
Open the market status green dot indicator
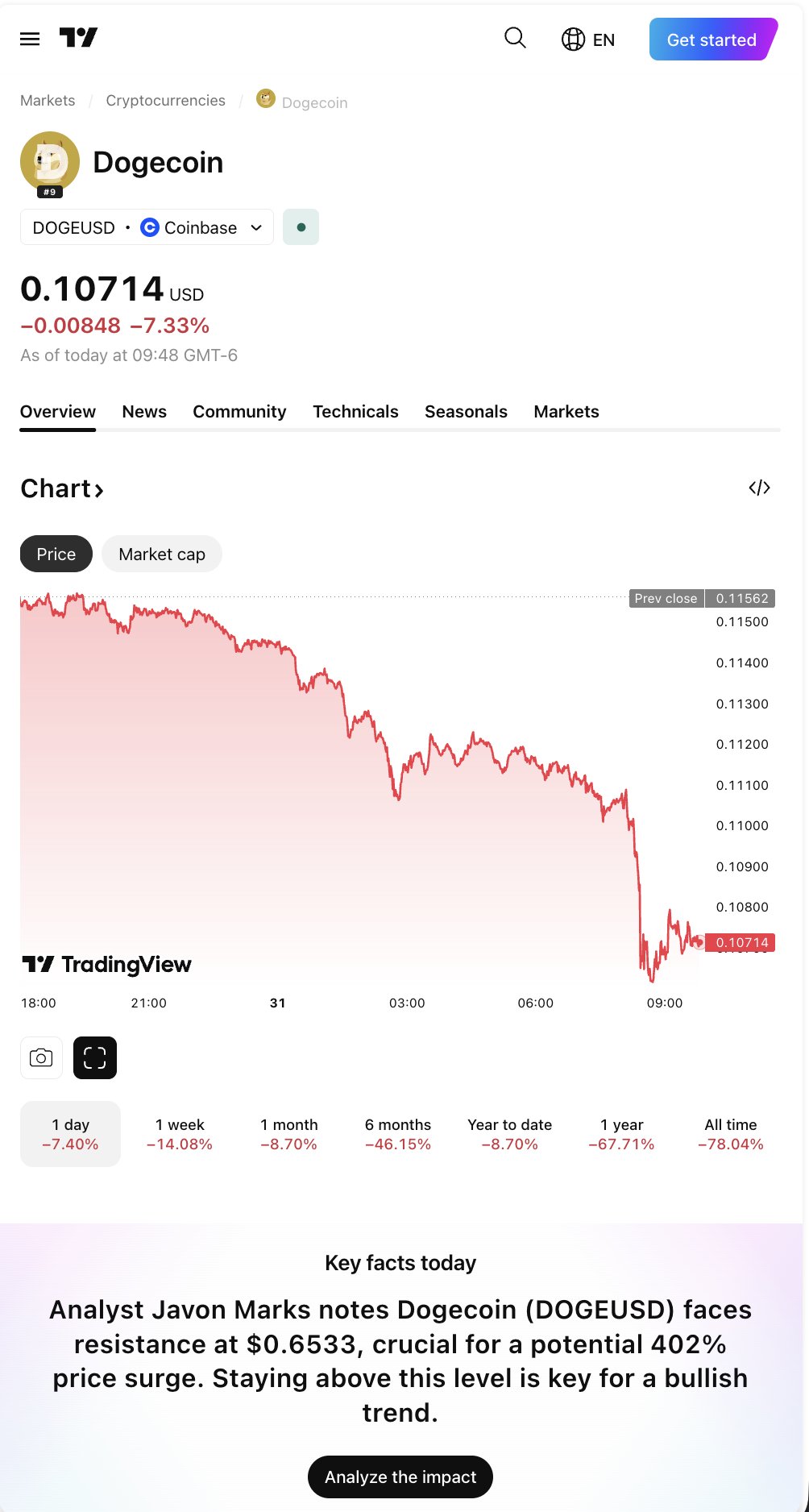pyautogui.click(x=301, y=227)
